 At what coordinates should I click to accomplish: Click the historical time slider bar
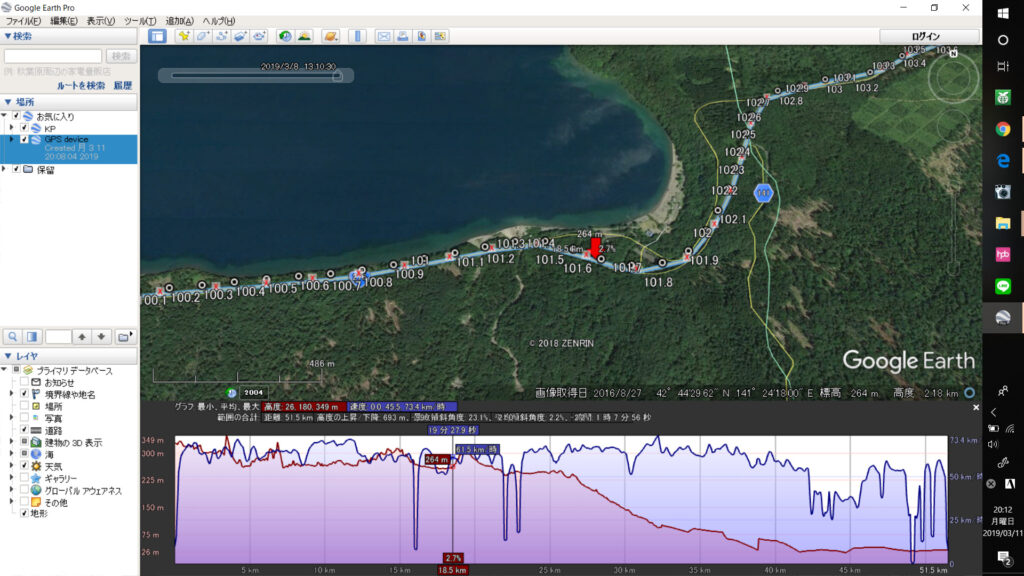pos(255,75)
